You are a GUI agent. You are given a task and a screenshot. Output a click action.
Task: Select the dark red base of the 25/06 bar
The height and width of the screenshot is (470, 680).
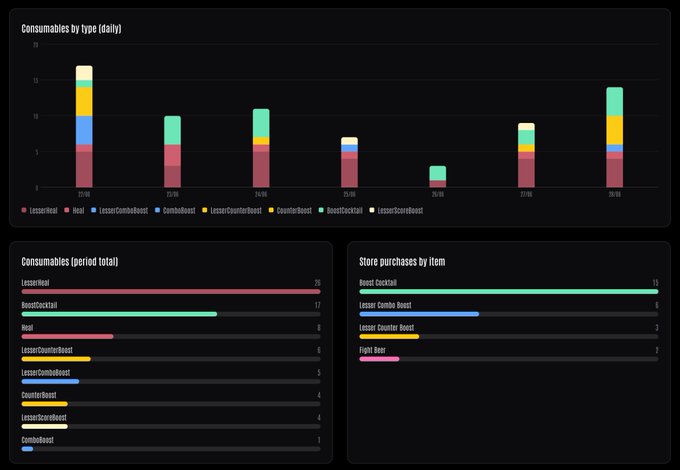[350, 173]
